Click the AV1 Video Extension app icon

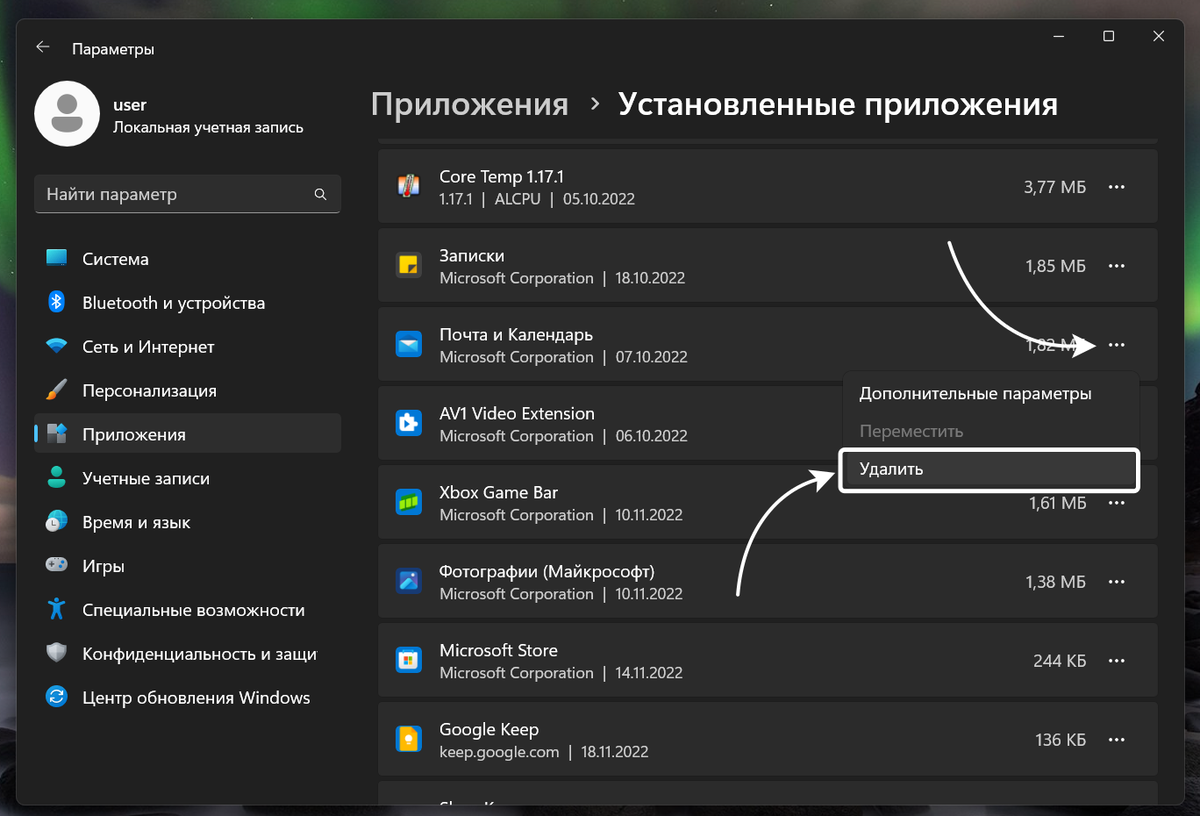pos(408,424)
